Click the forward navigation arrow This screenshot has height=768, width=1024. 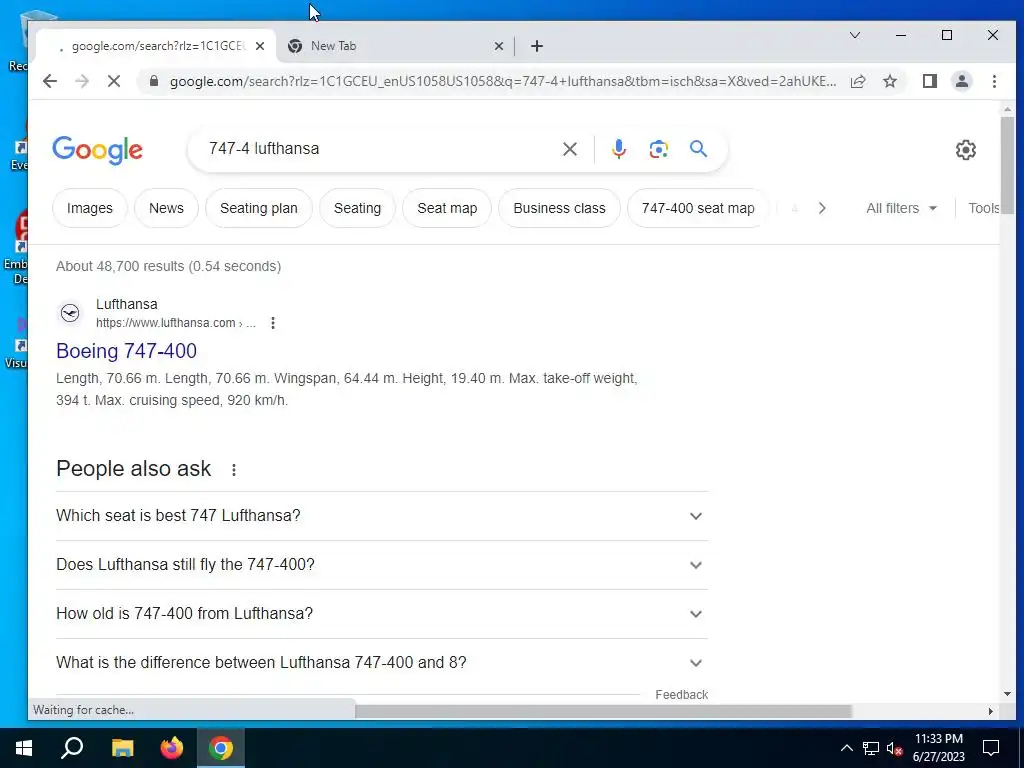point(82,81)
